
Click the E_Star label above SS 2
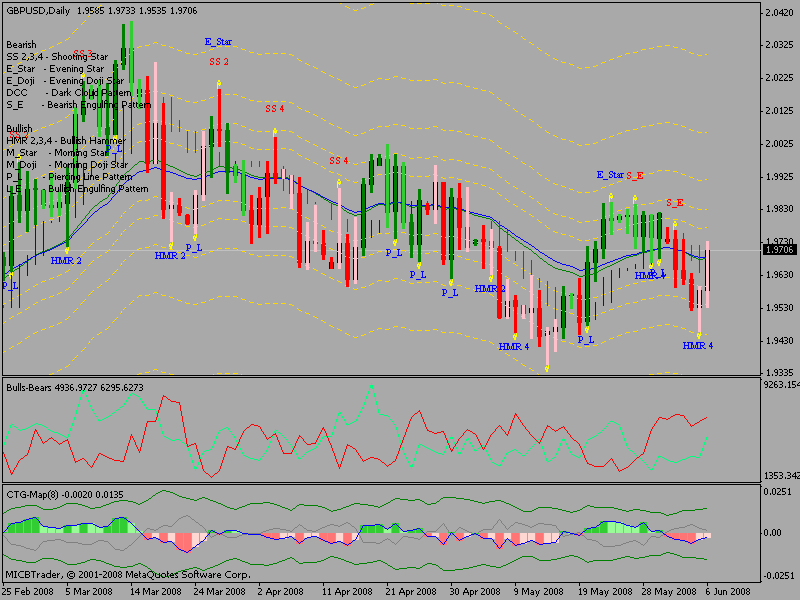[218, 43]
